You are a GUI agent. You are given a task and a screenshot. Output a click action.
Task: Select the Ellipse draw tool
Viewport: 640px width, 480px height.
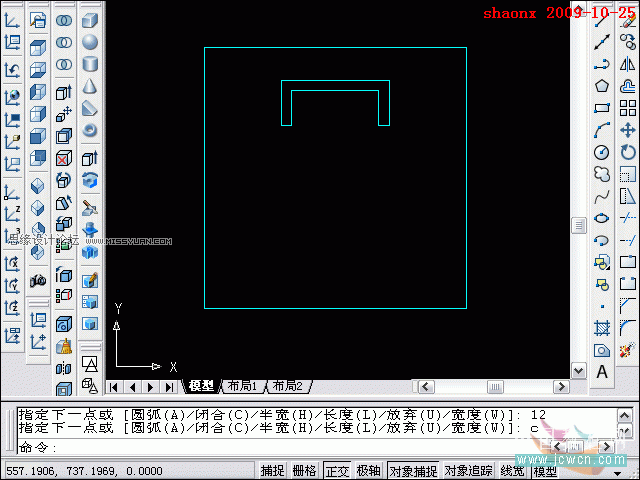point(602,218)
